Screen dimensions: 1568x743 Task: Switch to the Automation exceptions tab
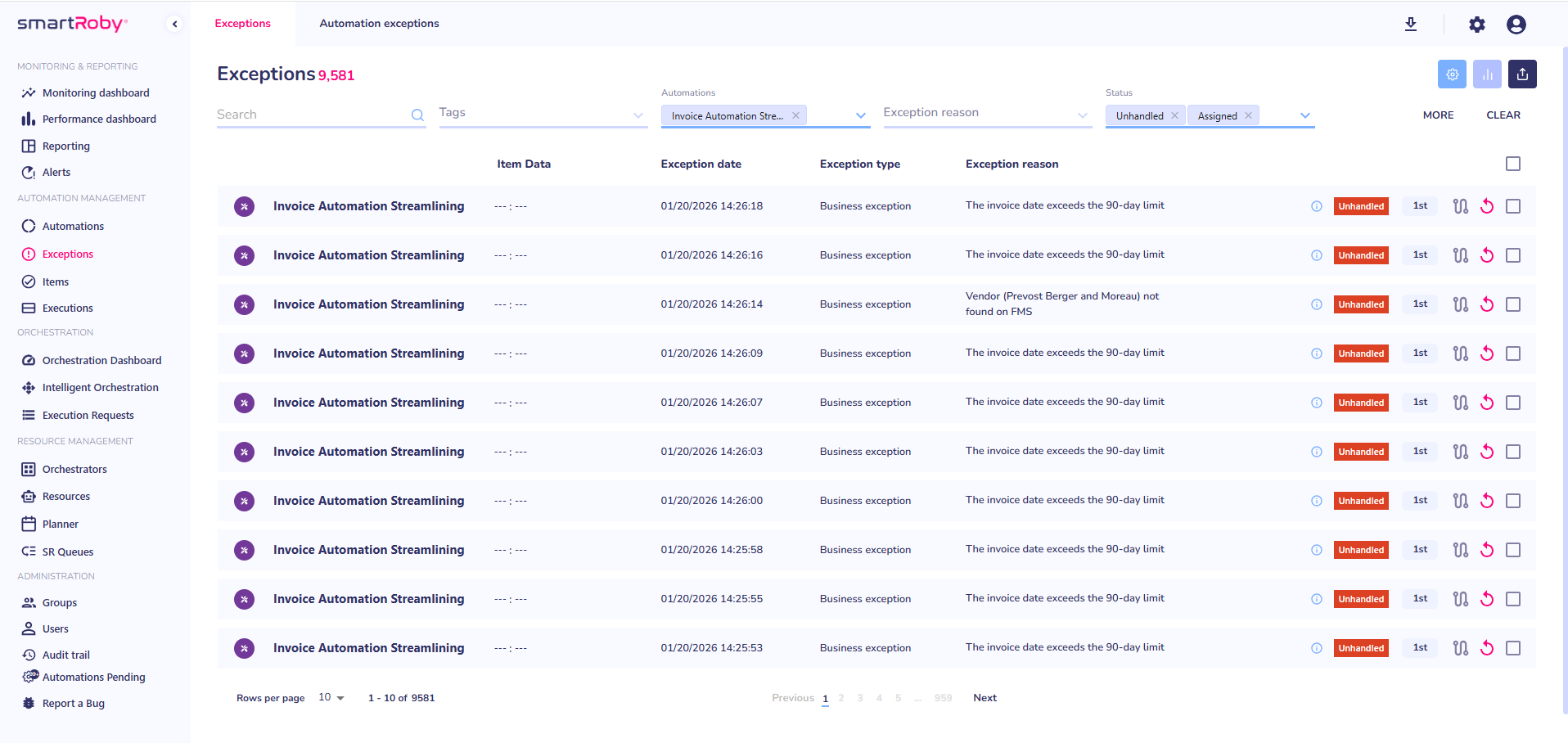tap(379, 24)
